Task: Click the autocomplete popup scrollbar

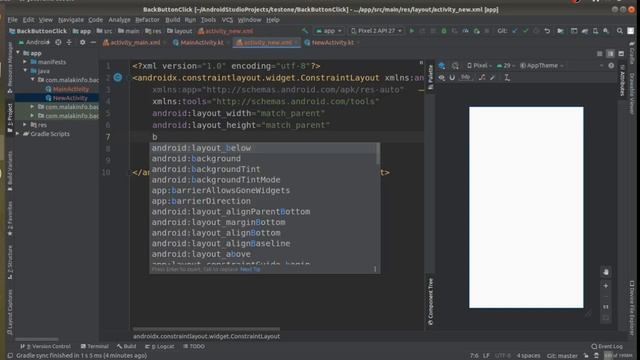Action: (378, 154)
